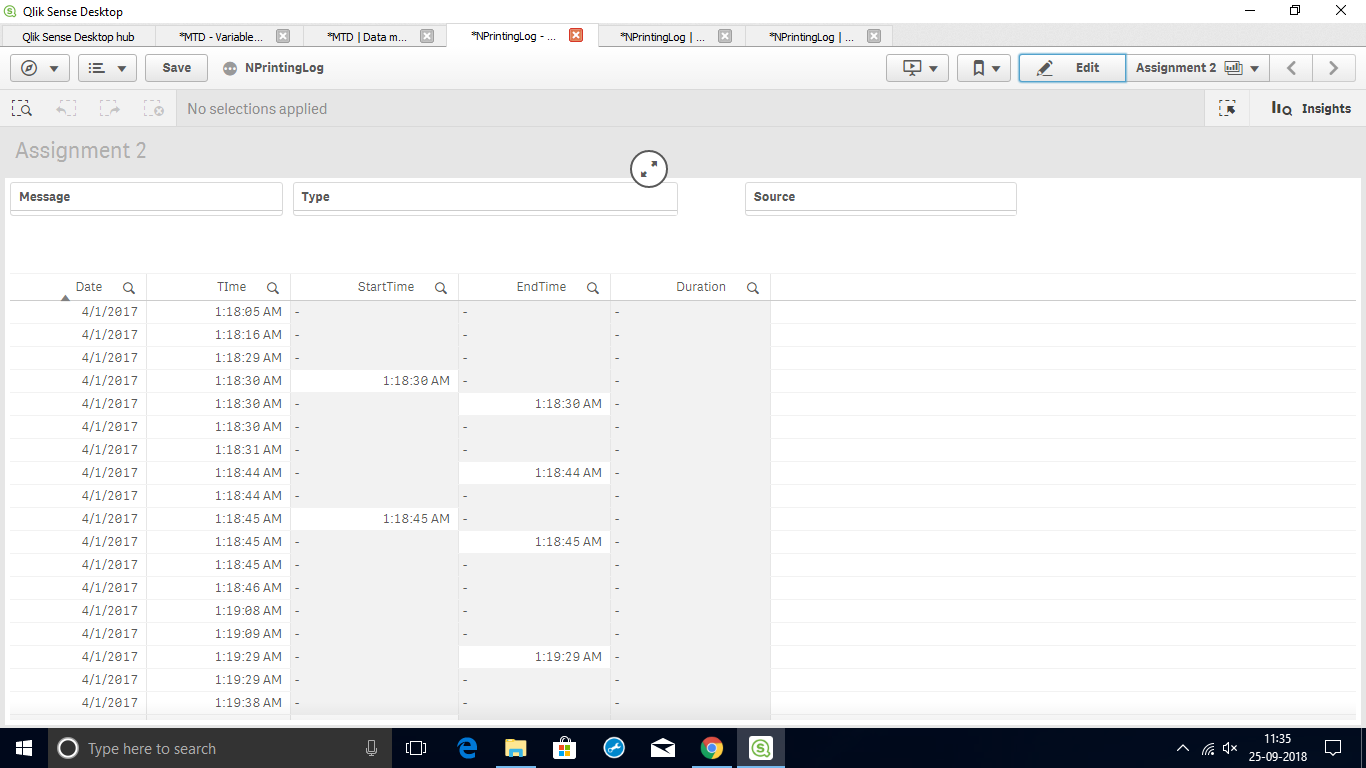The height and width of the screenshot is (768, 1366).
Task: Click EndTime value 1:19:29 AM
Action: (535, 657)
